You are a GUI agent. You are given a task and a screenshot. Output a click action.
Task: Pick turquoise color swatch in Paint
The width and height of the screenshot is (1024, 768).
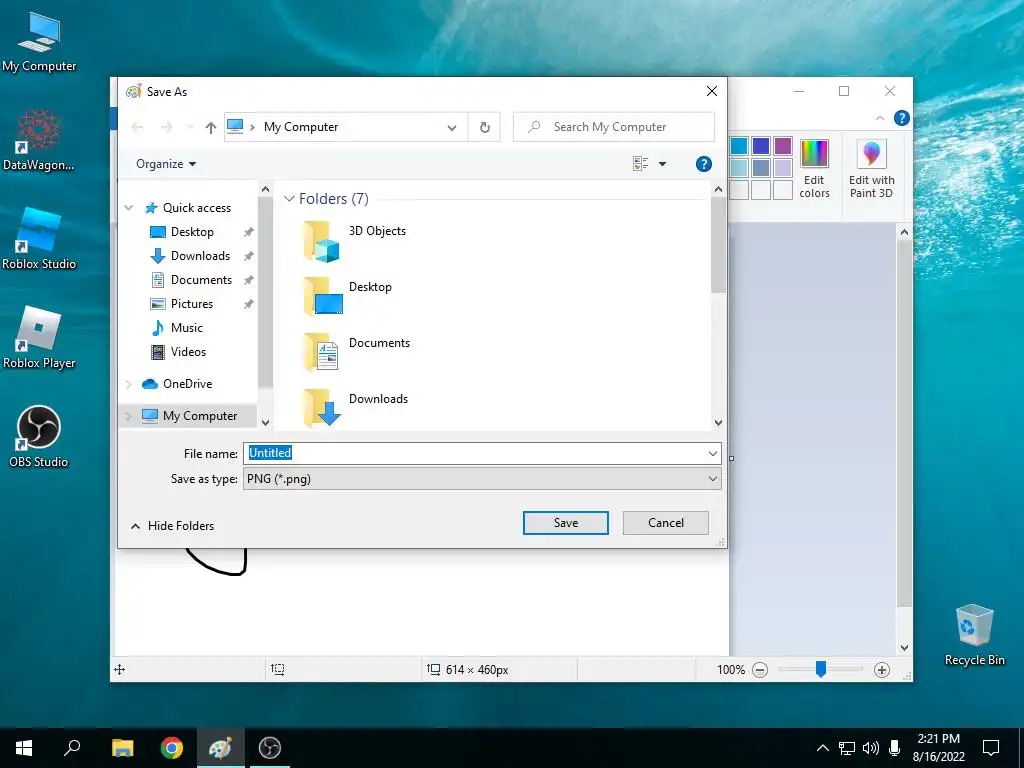pos(739,146)
